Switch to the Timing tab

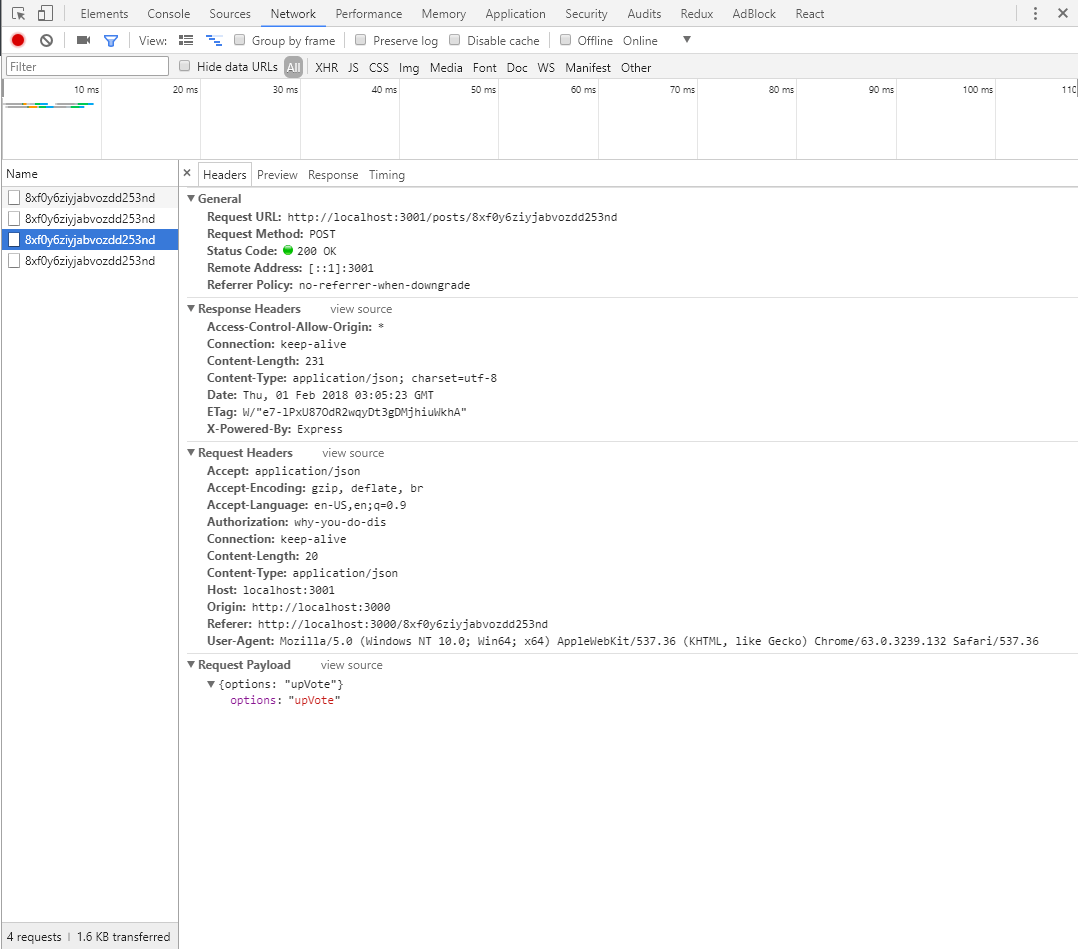click(387, 174)
